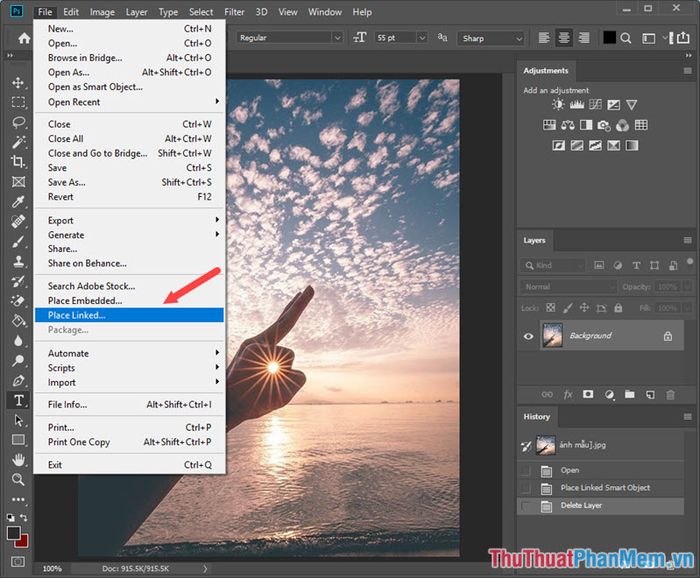Select the History Brush tool

18,281
